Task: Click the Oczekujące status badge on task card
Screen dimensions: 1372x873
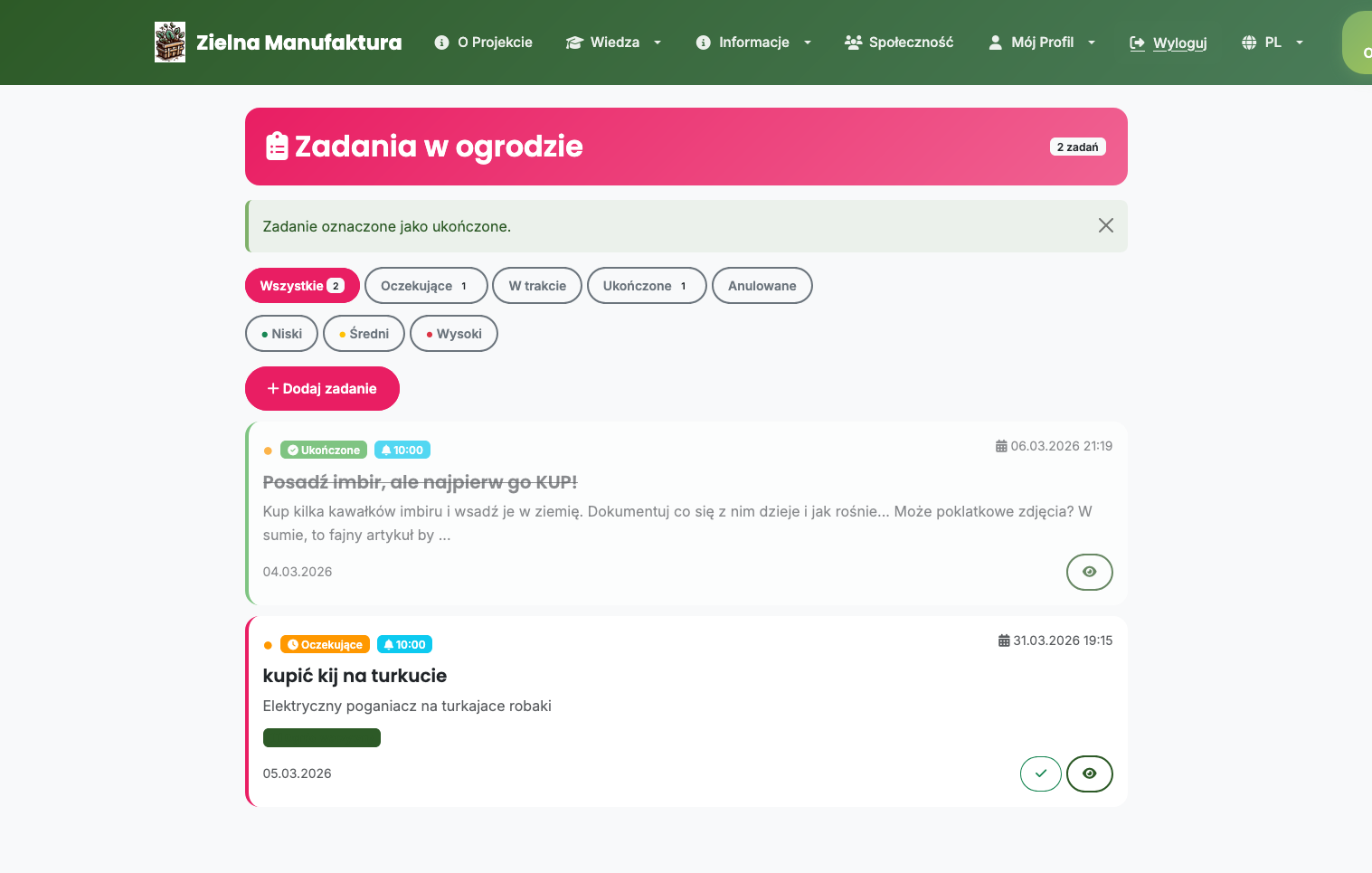Action: coord(325,645)
